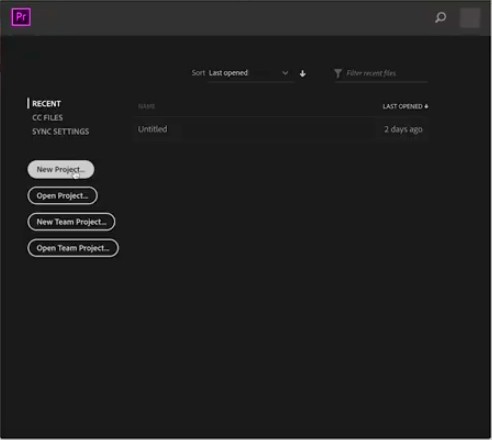Select the Recent tab in sidebar
Screen dimensions: 492x440
click(46, 104)
